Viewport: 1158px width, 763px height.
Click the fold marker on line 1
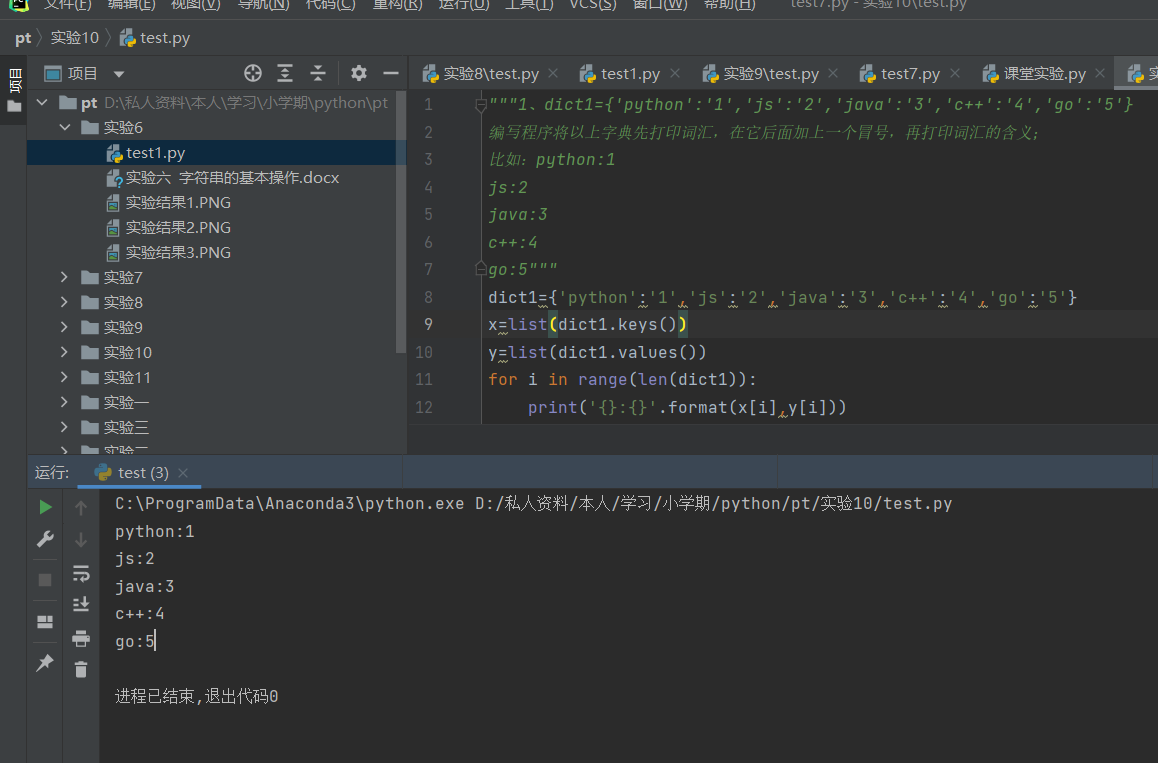(x=481, y=105)
